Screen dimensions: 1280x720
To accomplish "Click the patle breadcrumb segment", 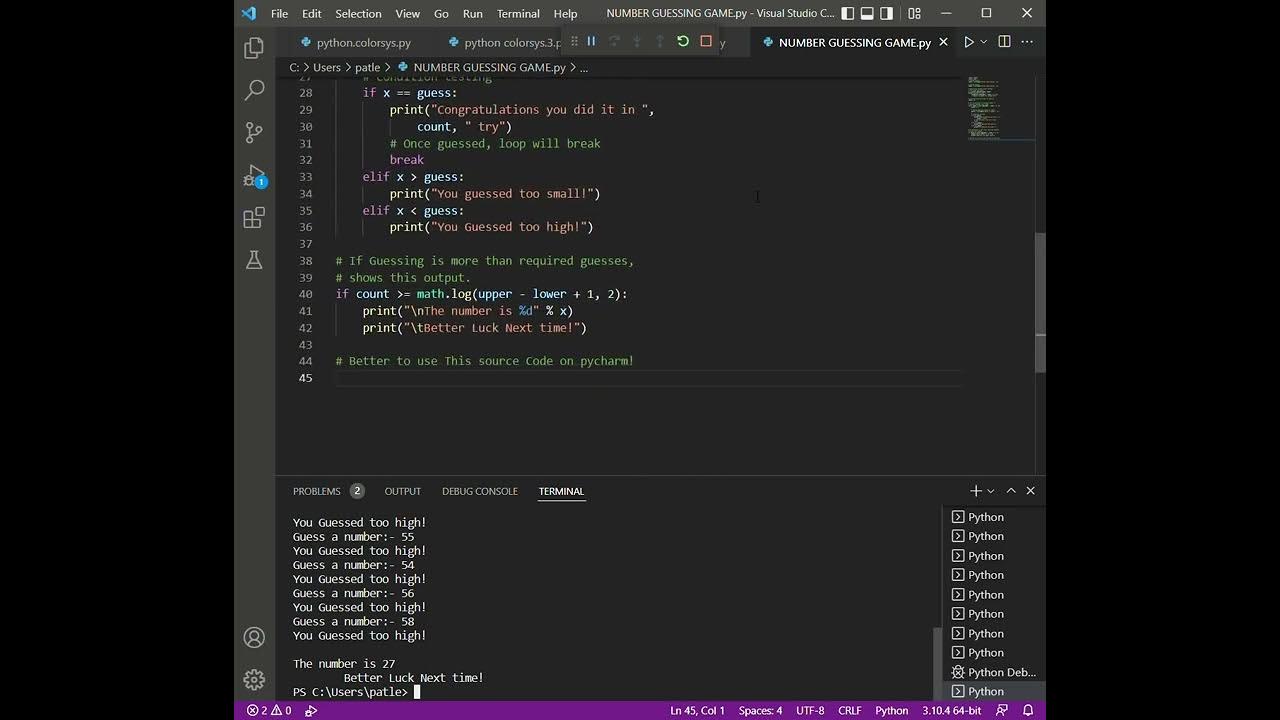I will [x=367, y=68].
